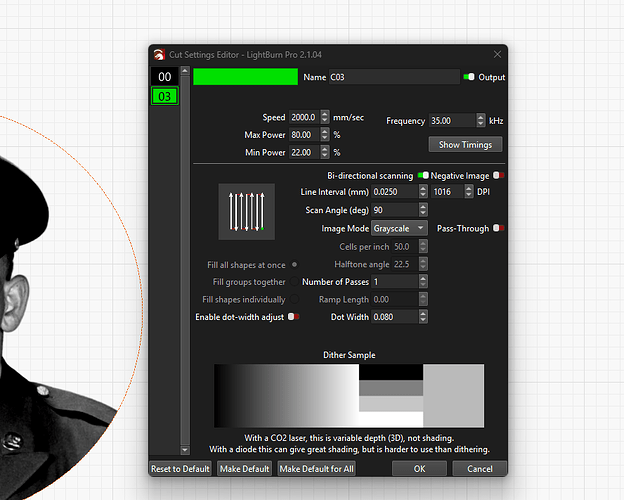Adjust Number of Passes spinner arrows
The image size is (624, 500).
(423, 281)
